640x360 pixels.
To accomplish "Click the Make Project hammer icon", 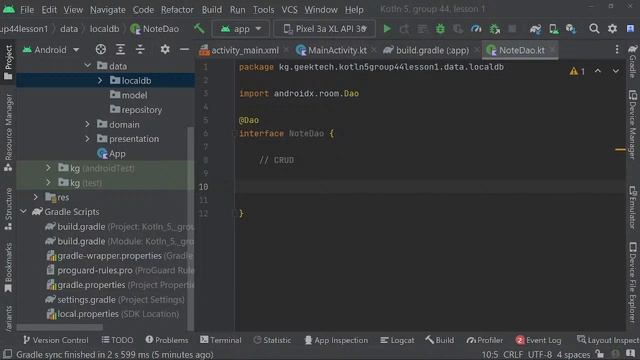I will 199,29.
